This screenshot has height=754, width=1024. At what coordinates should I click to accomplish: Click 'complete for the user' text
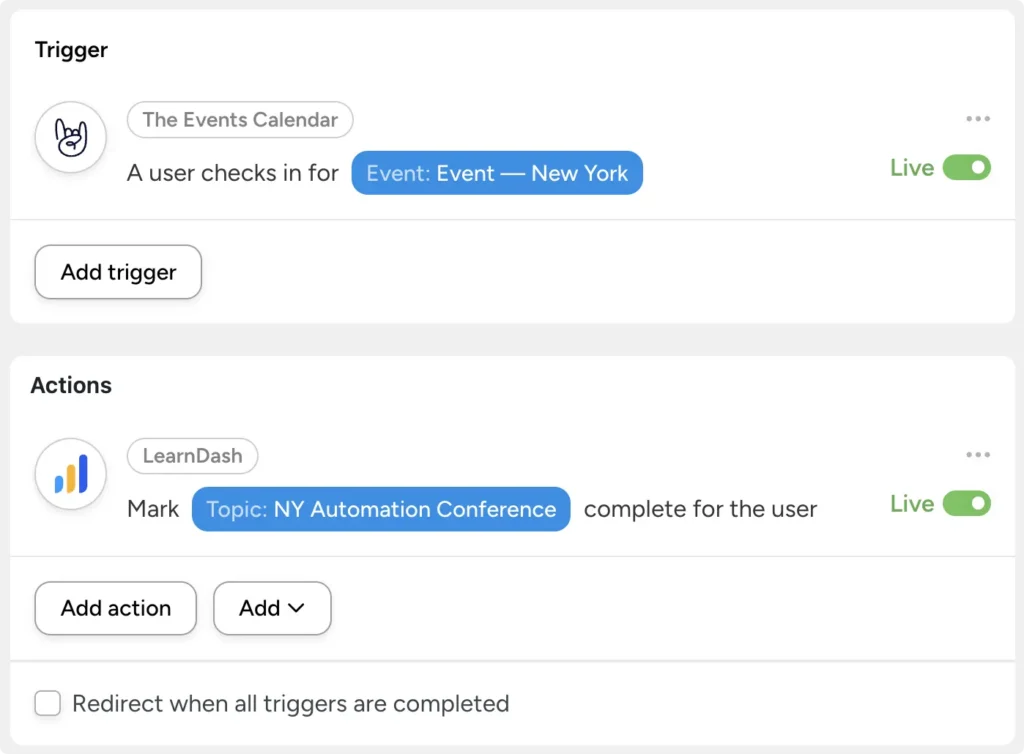(x=700, y=509)
